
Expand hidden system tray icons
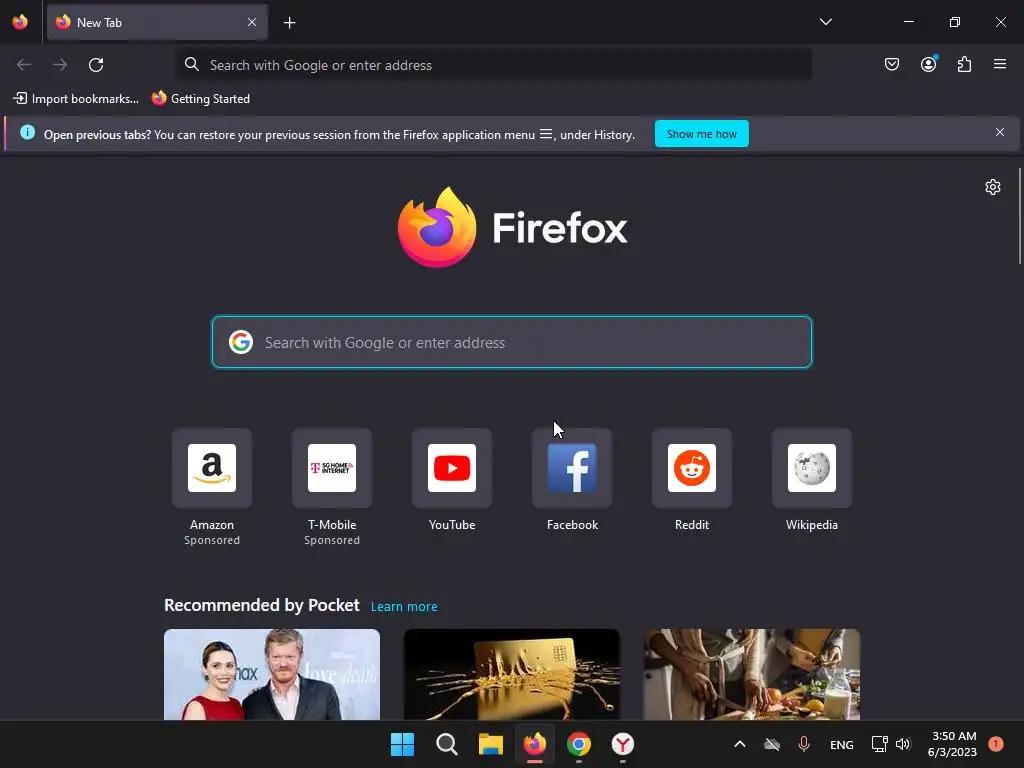(x=740, y=744)
